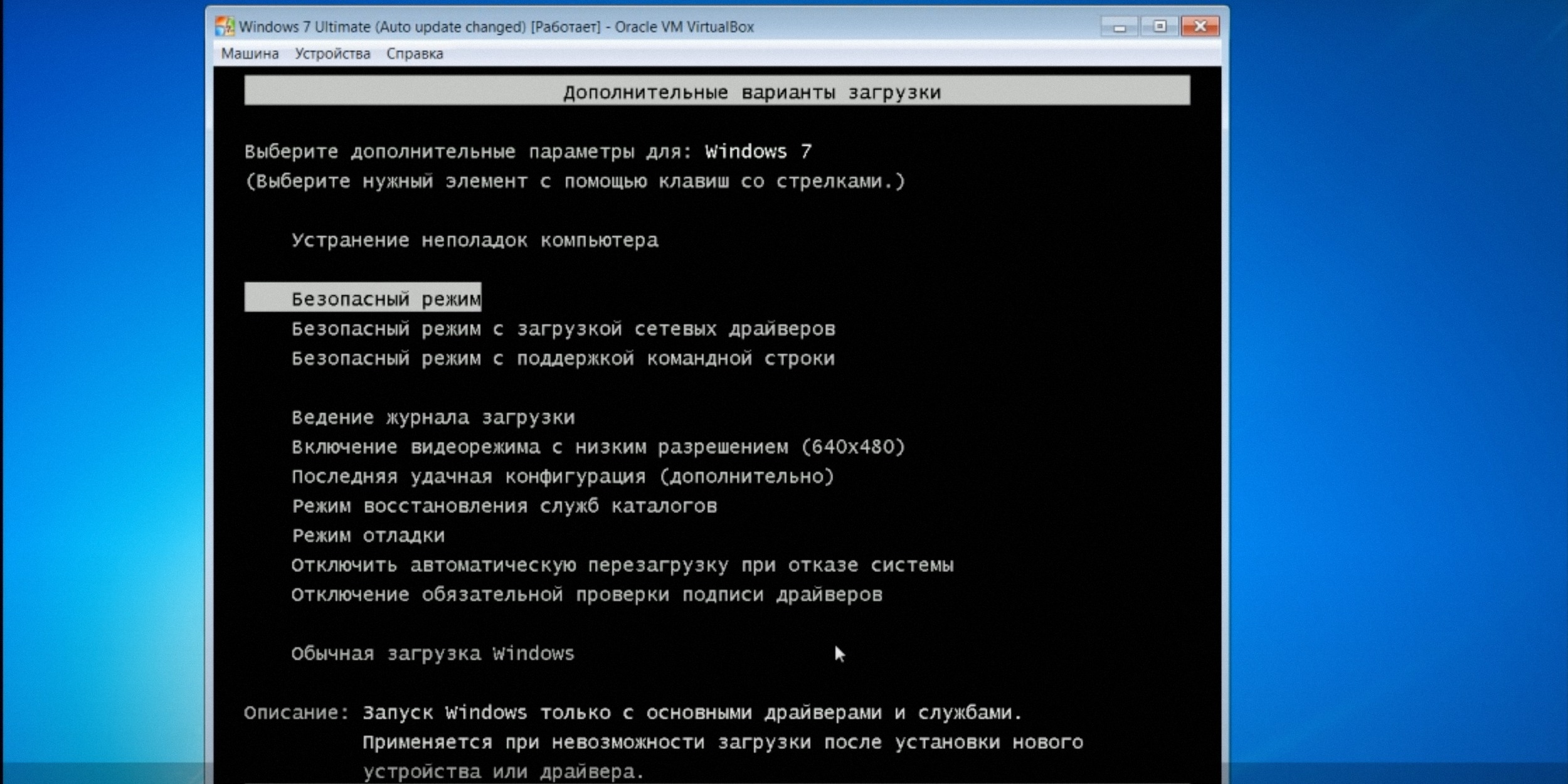Screen dimensions: 1568x784
Task: Choose disable automatic restart on failure
Action: coord(622,565)
